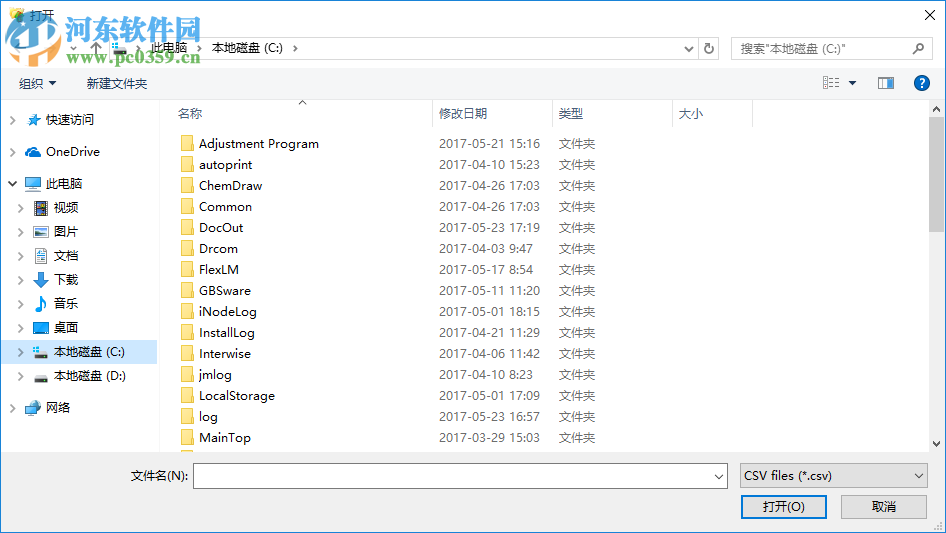Click the 取消 button
946x533 pixels.
point(884,506)
